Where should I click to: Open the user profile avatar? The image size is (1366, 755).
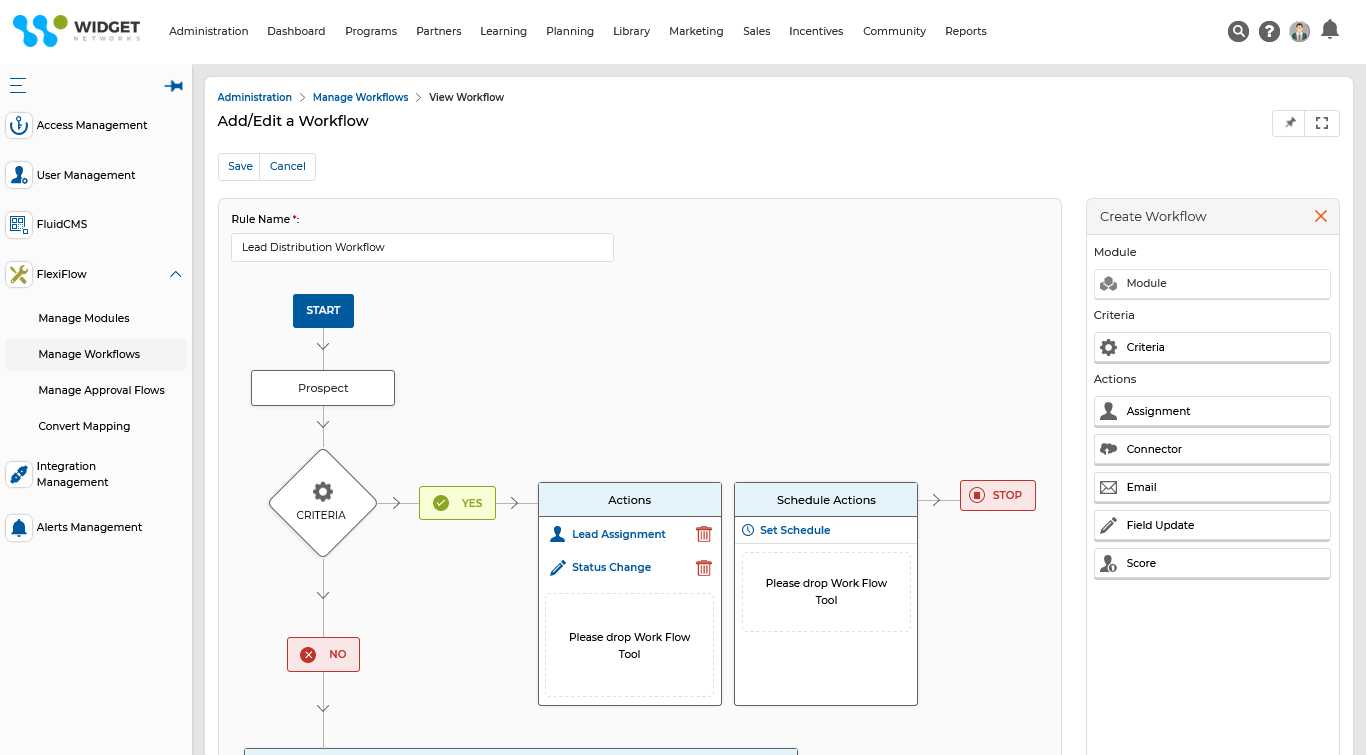tap(1299, 30)
